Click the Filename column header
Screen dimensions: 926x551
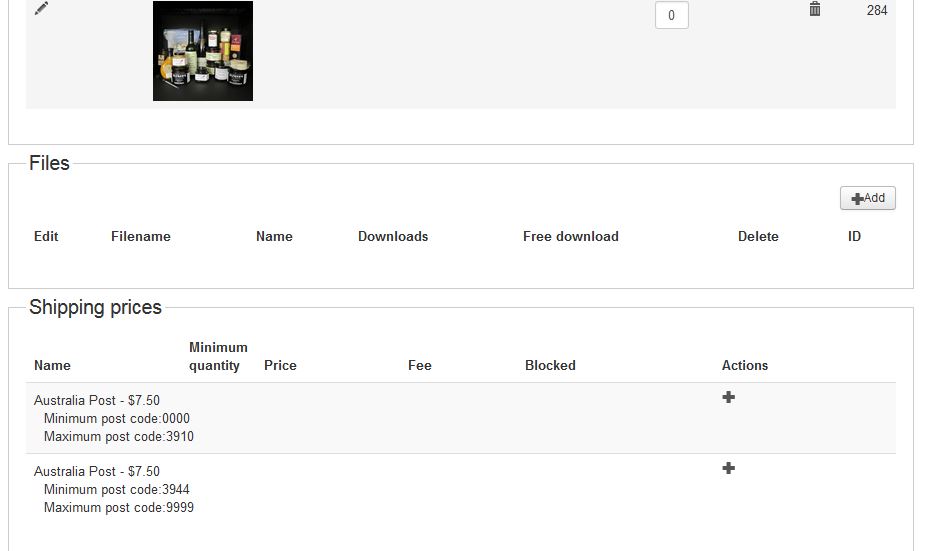click(x=141, y=237)
